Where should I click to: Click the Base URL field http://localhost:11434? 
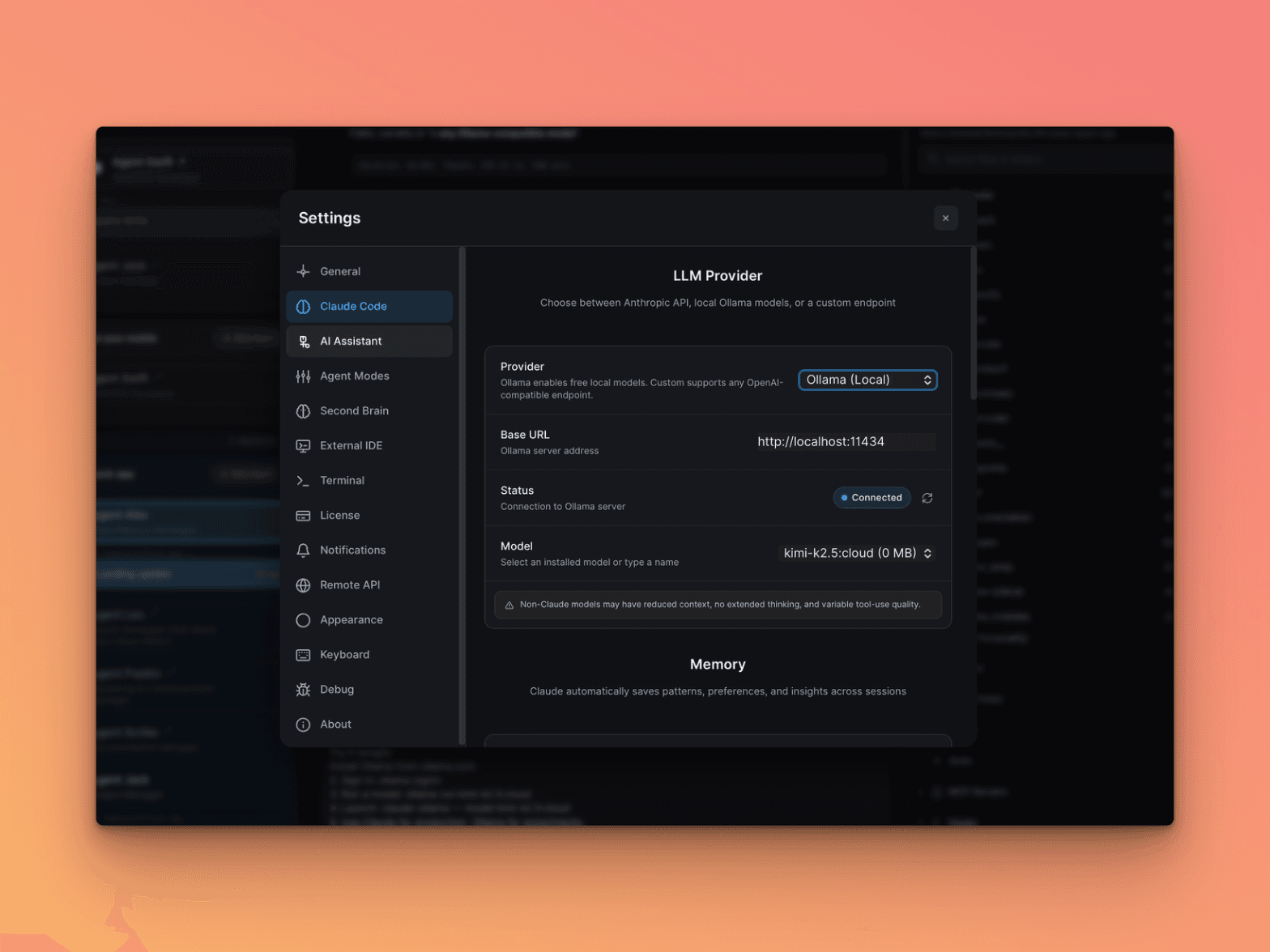845,441
